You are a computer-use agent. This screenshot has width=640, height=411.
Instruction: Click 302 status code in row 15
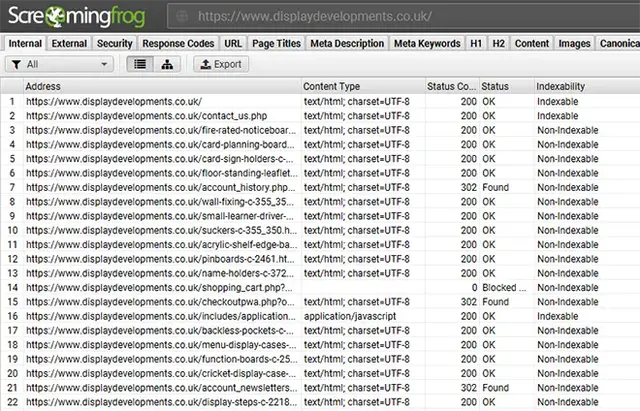469,302
